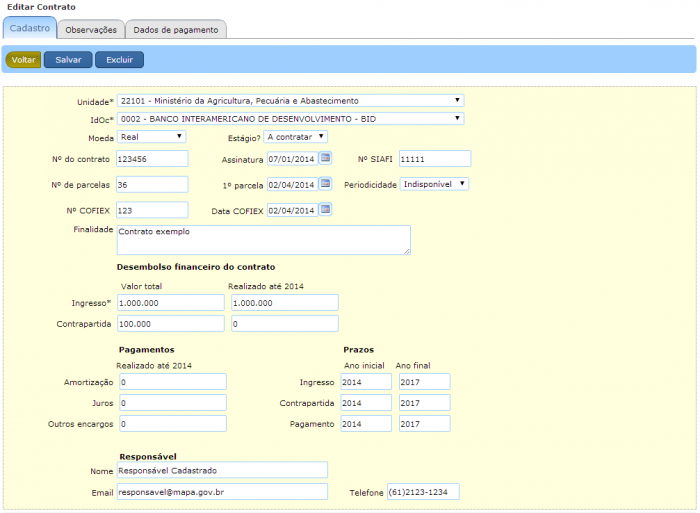The image size is (700, 513).
Task: Focus the Juros input field
Action: (x=173, y=403)
